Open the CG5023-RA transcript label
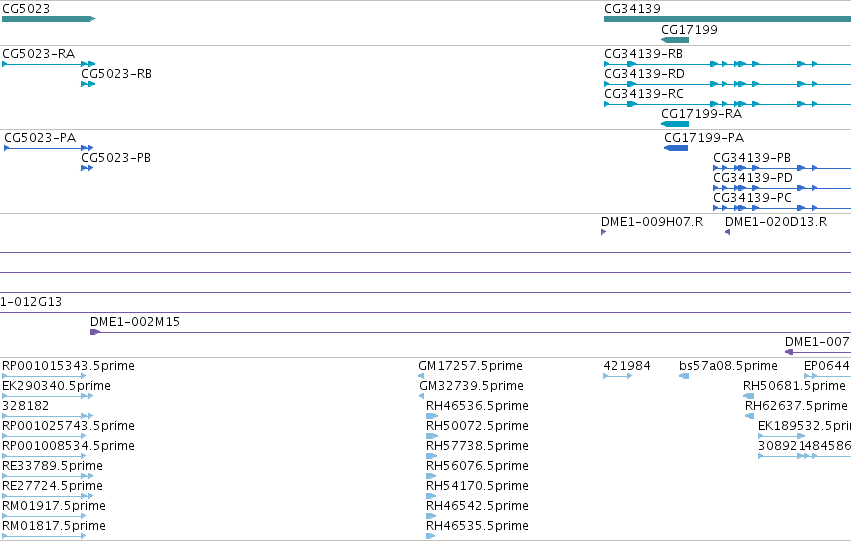The height and width of the screenshot is (541, 851). click(39, 54)
